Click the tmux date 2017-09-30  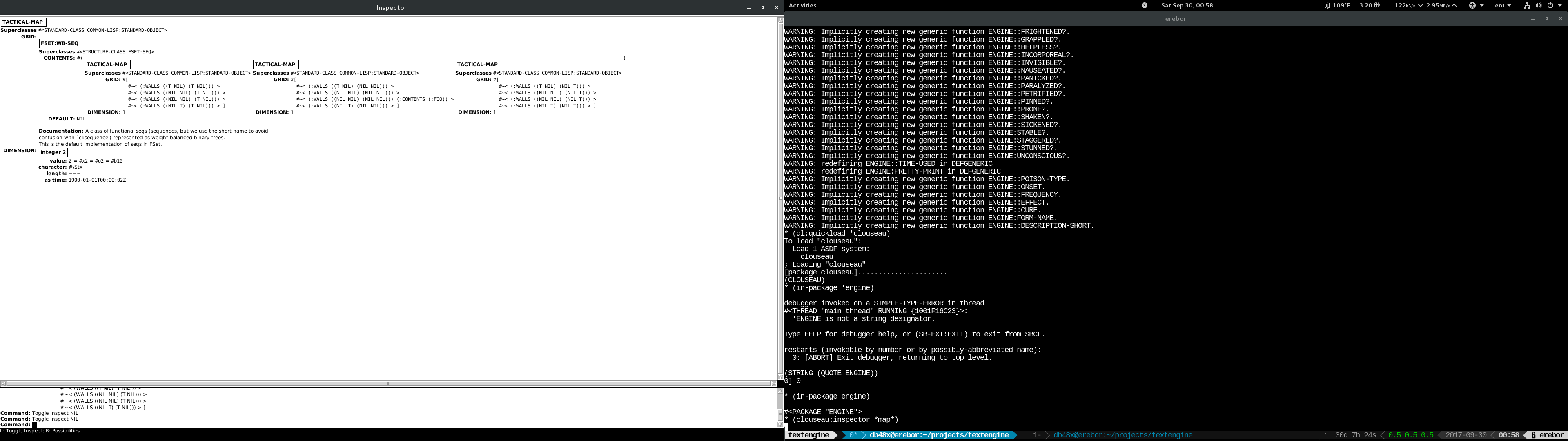coord(1466,435)
